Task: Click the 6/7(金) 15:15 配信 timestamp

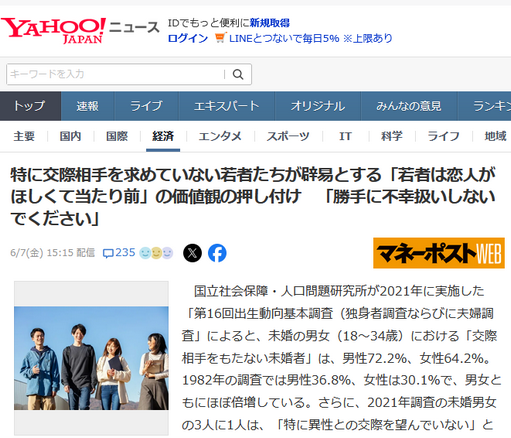Action: 53,253
